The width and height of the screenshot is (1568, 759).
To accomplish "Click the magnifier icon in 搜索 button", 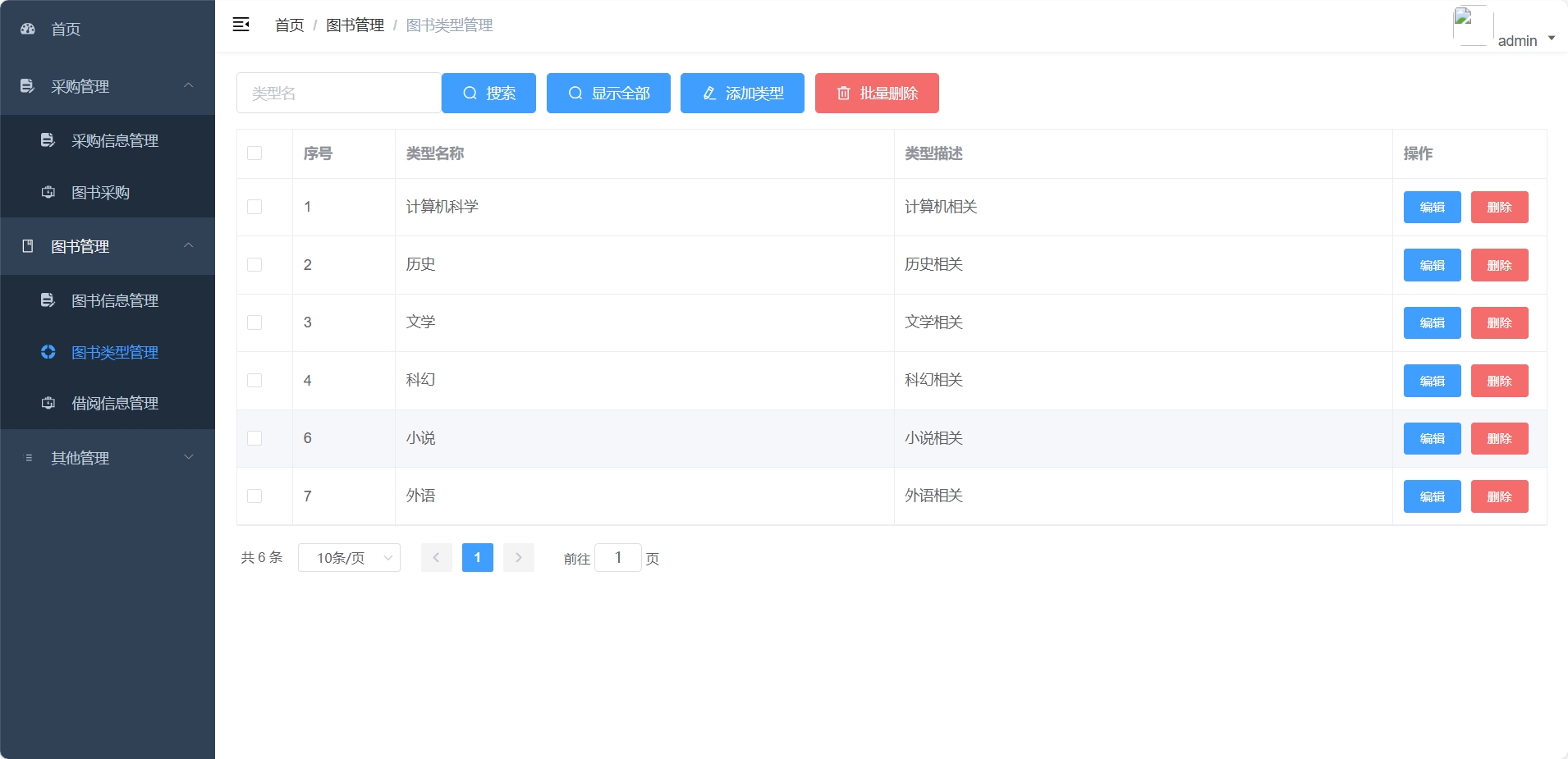I will pyautogui.click(x=470, y=93).
